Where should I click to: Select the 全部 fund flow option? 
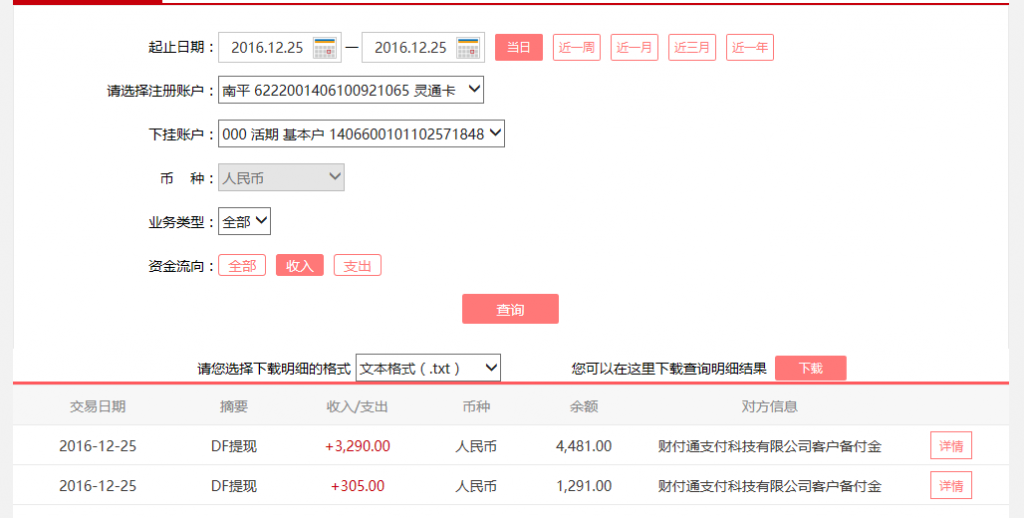[242, 266]
